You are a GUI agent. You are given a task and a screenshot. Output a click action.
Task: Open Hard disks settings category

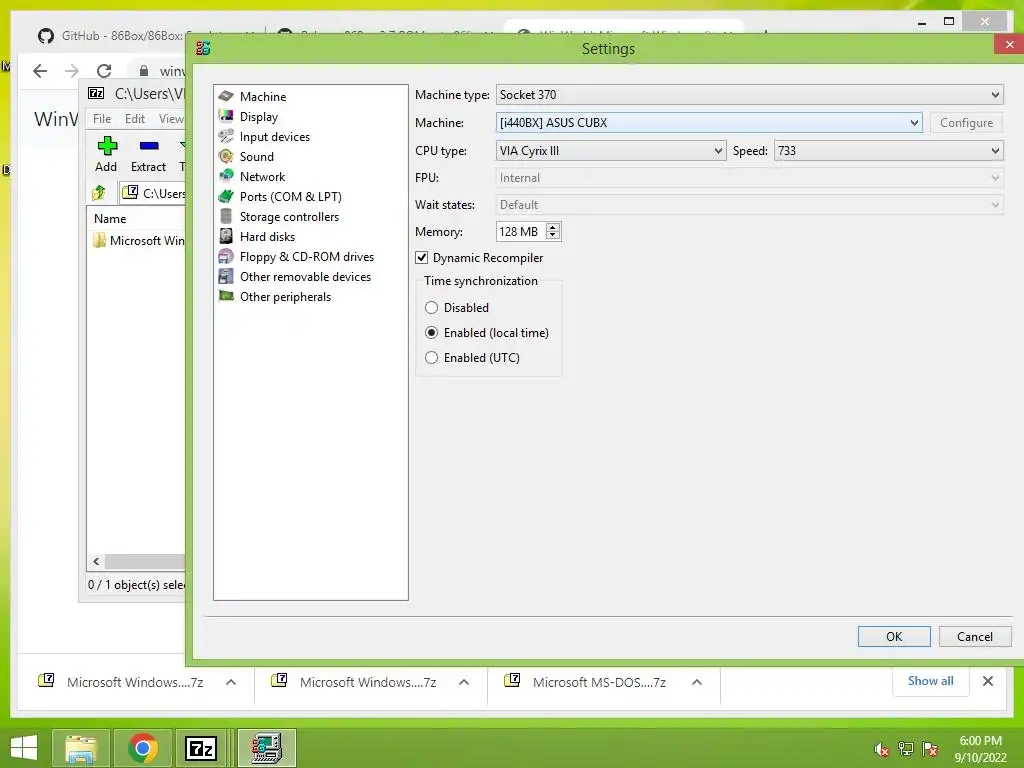coord(266,237)
